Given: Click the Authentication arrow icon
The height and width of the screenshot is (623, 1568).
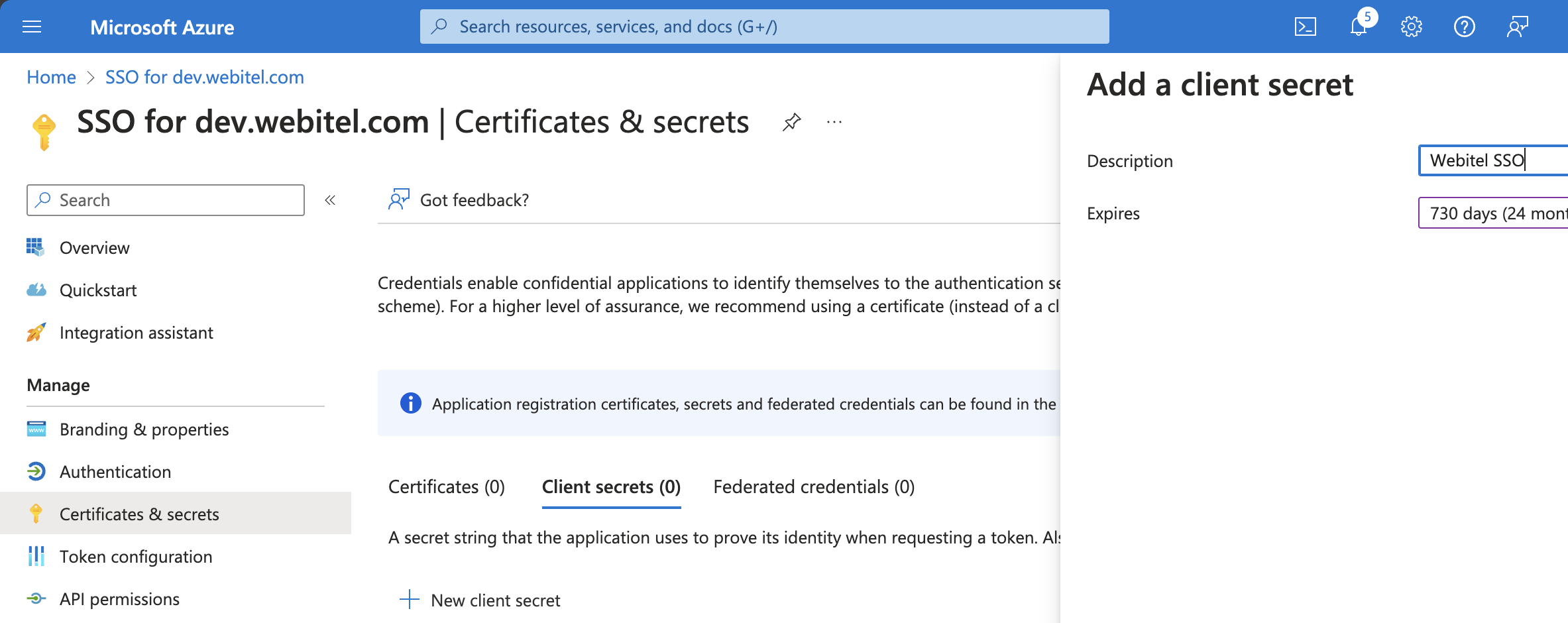Looking at the screenshot, I should [36, 471].
